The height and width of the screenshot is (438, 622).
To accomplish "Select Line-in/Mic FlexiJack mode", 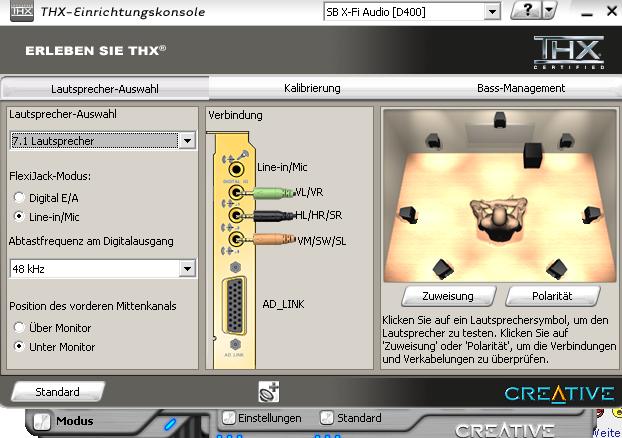I will (19, 217).
